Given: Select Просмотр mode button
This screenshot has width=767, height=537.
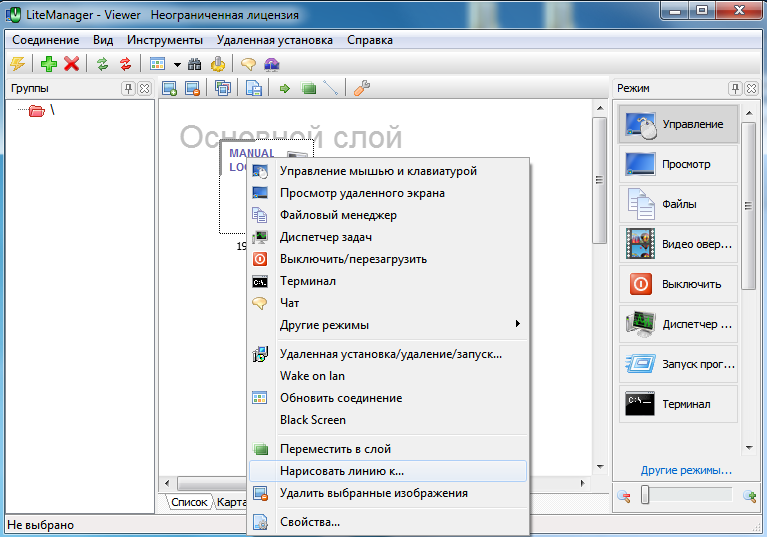Looking at the screenshot, I should [678, 164].
